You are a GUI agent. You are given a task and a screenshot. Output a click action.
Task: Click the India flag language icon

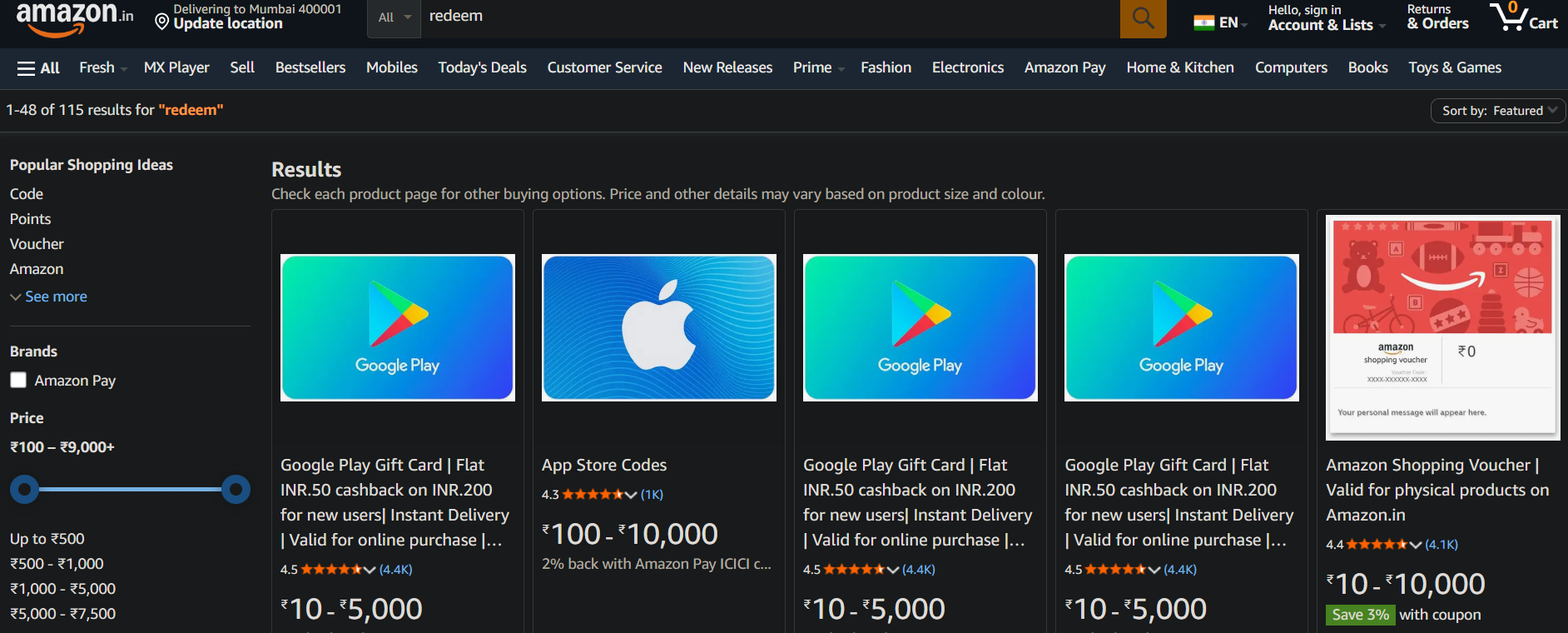coord(1203,22)
